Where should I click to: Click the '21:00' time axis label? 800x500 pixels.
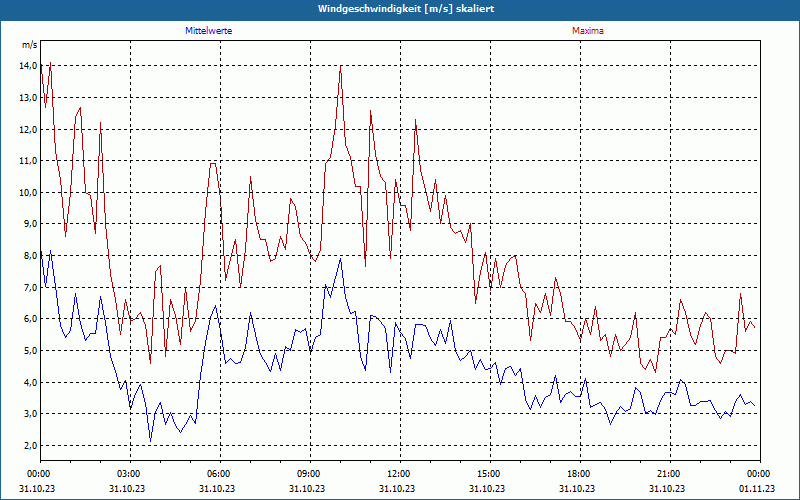coord(670,474)
